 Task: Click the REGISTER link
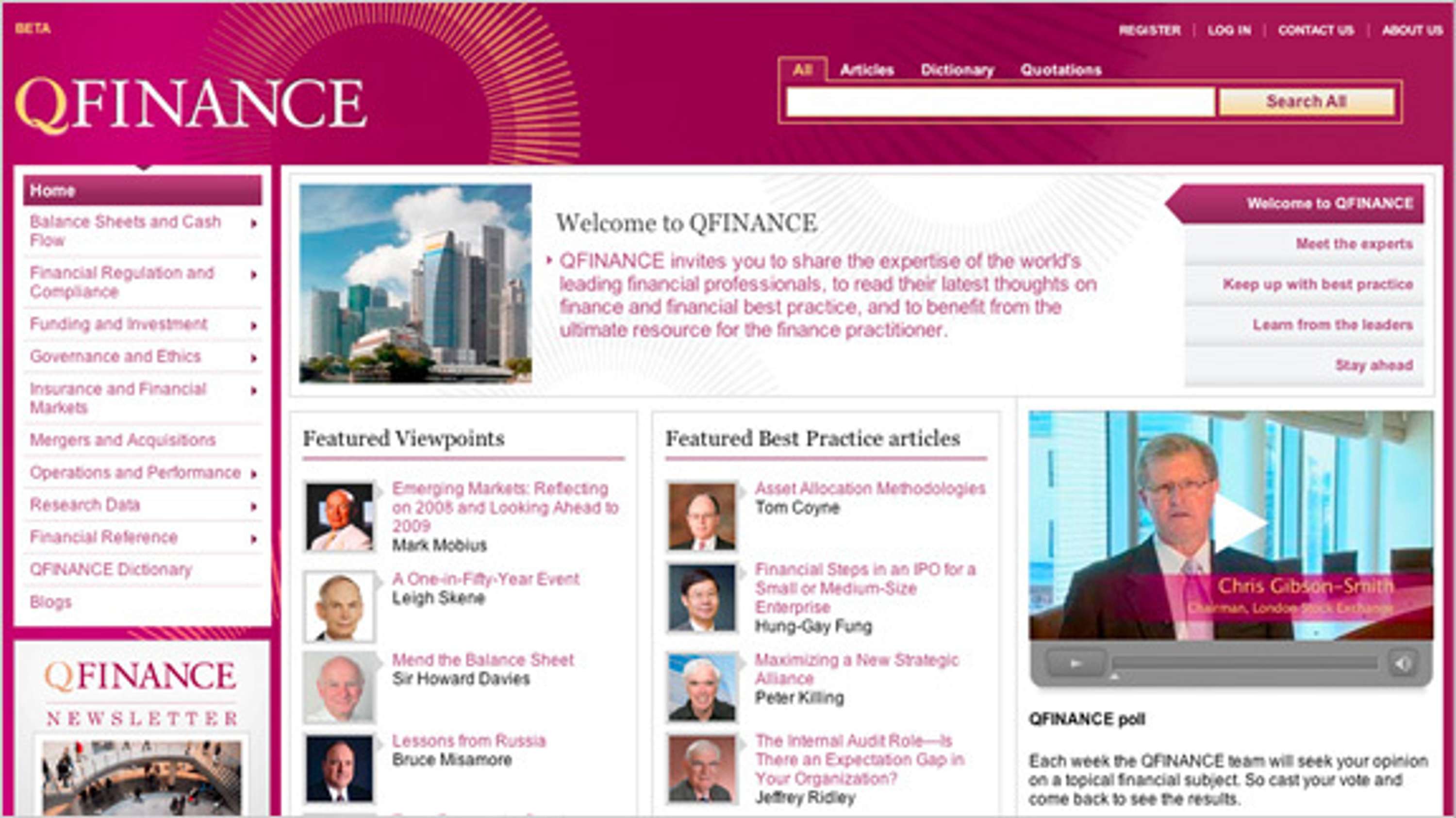point(1150,31)
